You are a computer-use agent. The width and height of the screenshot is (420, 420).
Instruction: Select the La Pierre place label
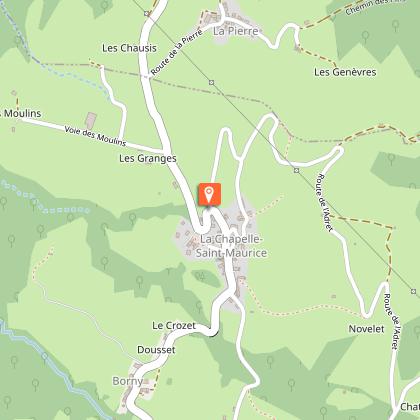[x=236, y=31]
